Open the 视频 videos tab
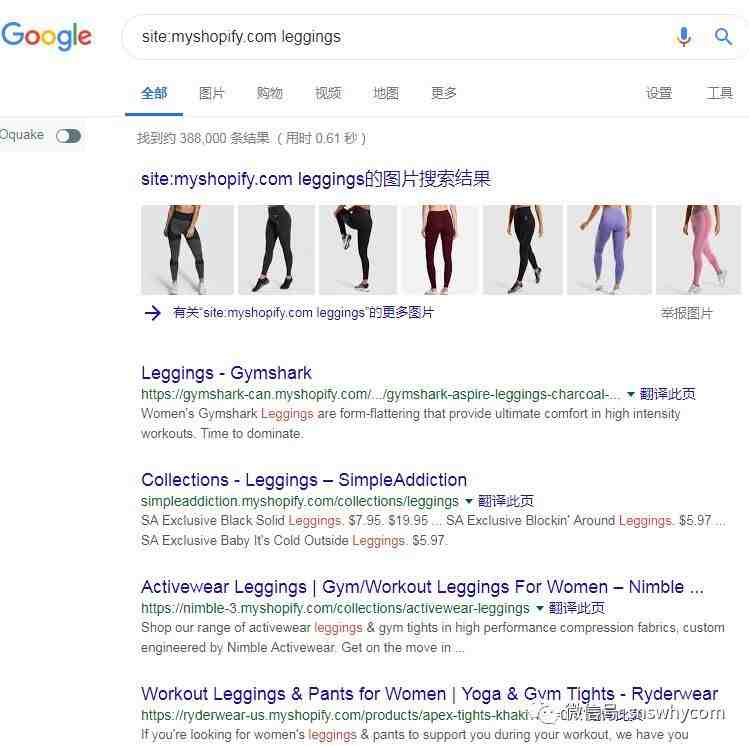 tap(328, 93)
